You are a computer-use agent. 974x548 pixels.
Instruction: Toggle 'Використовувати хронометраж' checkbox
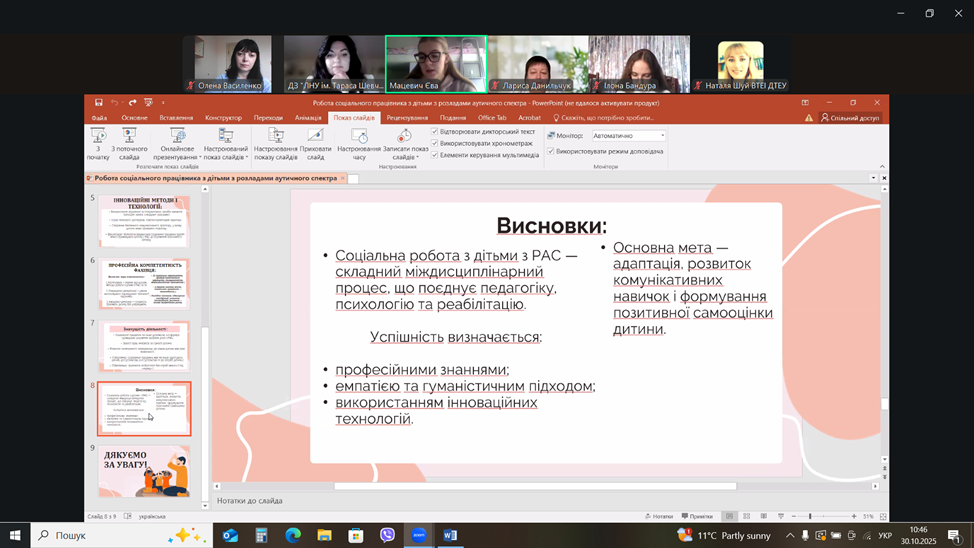435,143
